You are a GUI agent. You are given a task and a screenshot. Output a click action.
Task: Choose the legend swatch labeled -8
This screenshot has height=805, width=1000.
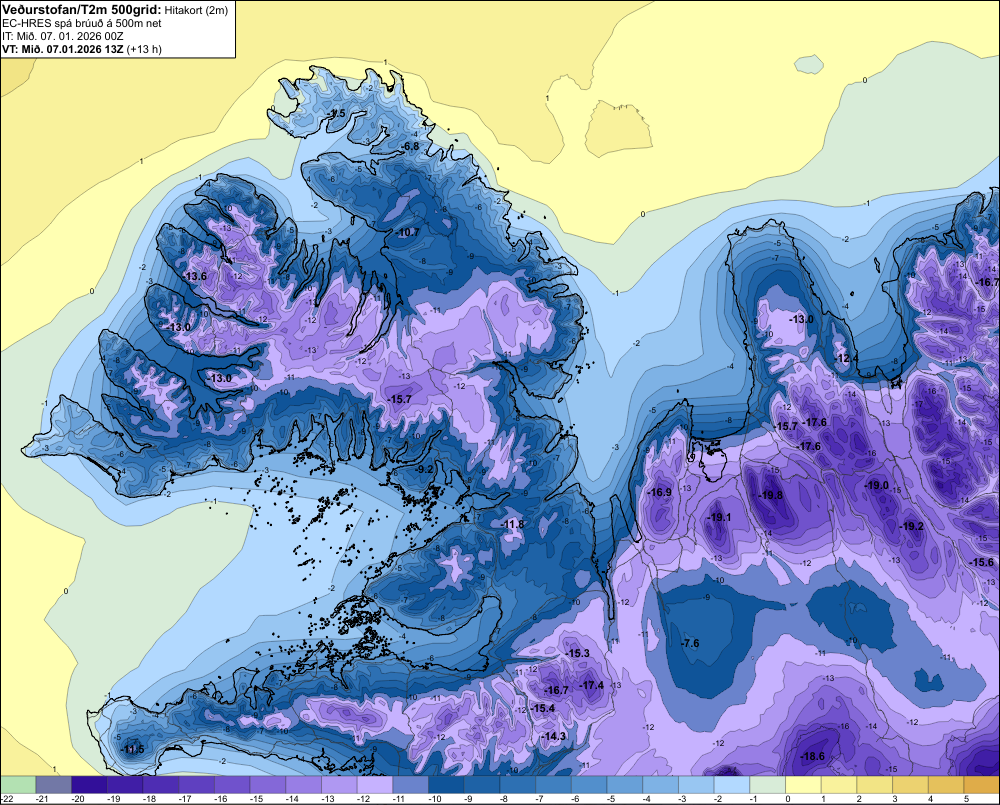coord(518,785)
